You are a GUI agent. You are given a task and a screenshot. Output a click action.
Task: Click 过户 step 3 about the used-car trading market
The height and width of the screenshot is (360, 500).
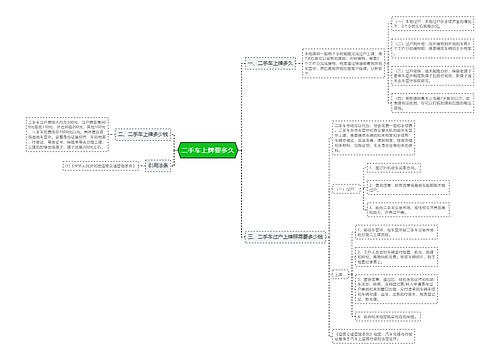pyautogui.click(x=408, y=210)
